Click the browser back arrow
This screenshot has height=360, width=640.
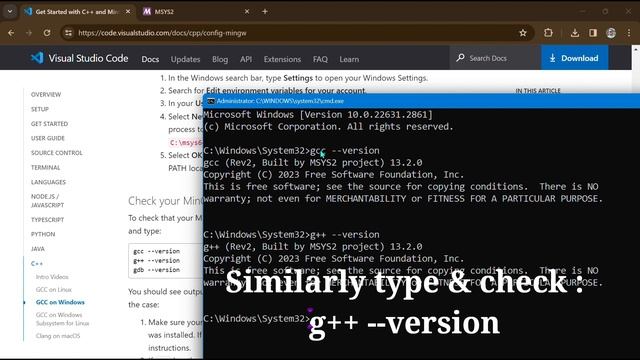[x=11, y=33]
